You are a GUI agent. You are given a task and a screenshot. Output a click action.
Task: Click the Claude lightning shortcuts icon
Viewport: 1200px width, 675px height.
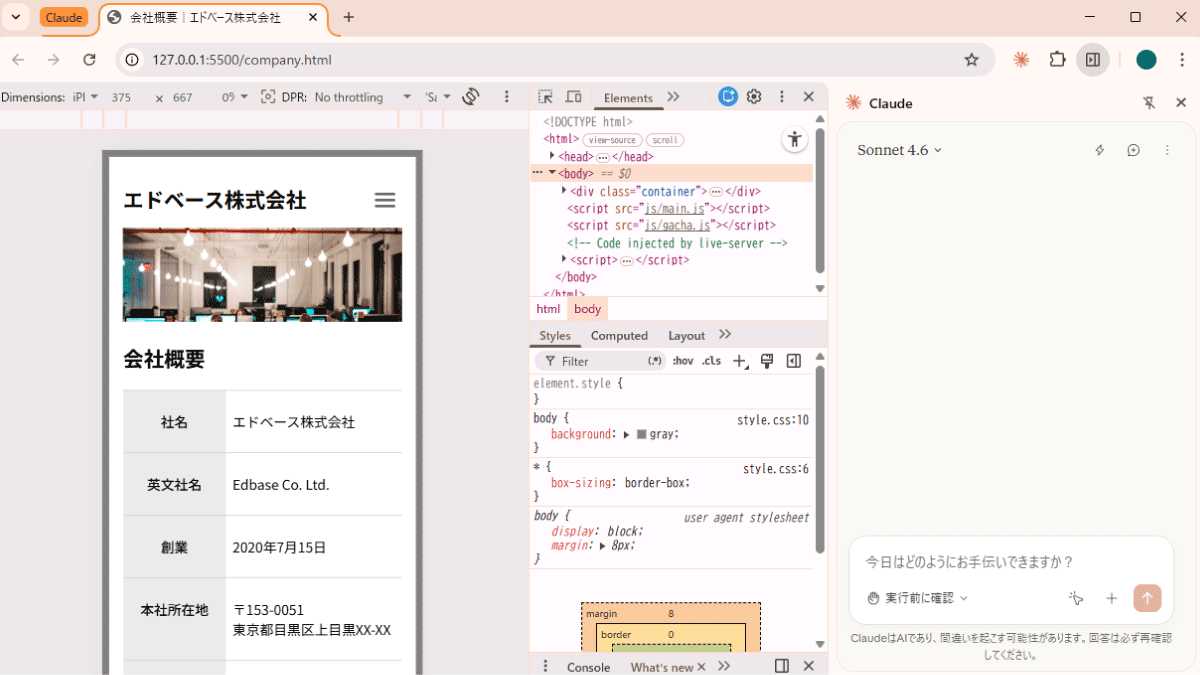(1100, 150)
